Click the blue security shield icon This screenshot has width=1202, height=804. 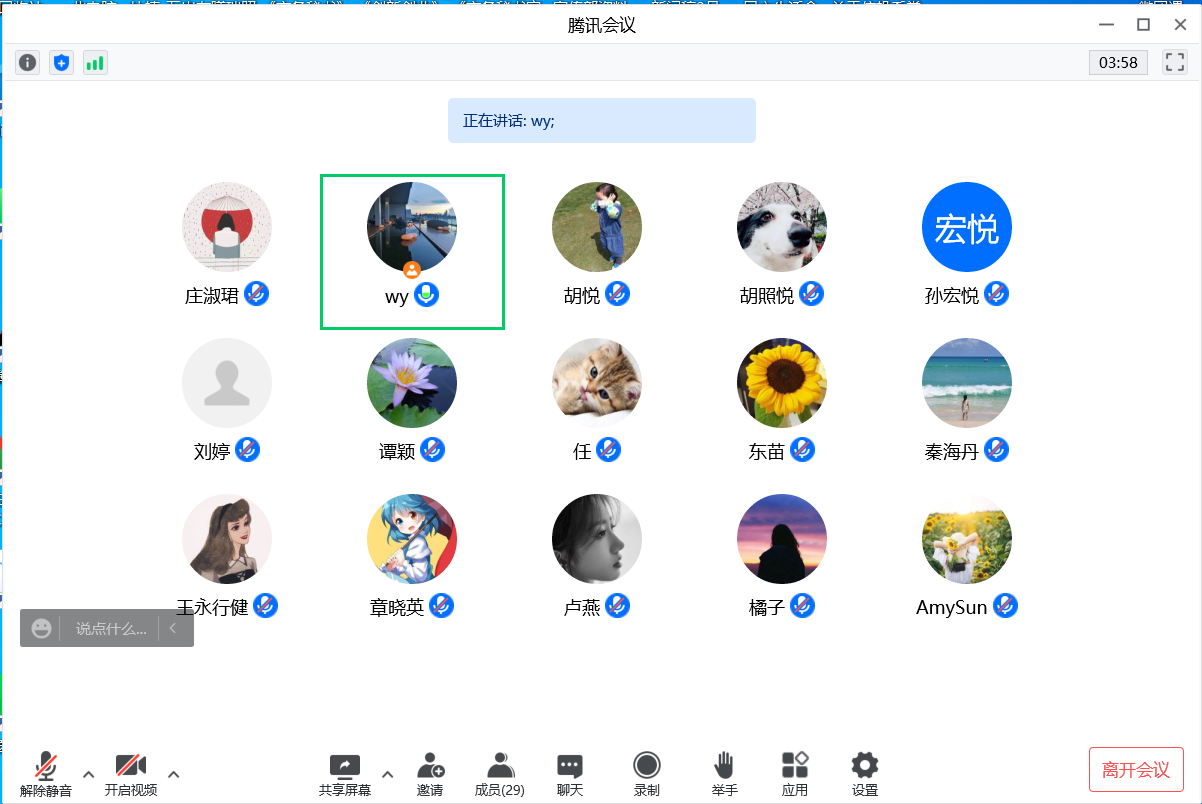pos(61,63)
